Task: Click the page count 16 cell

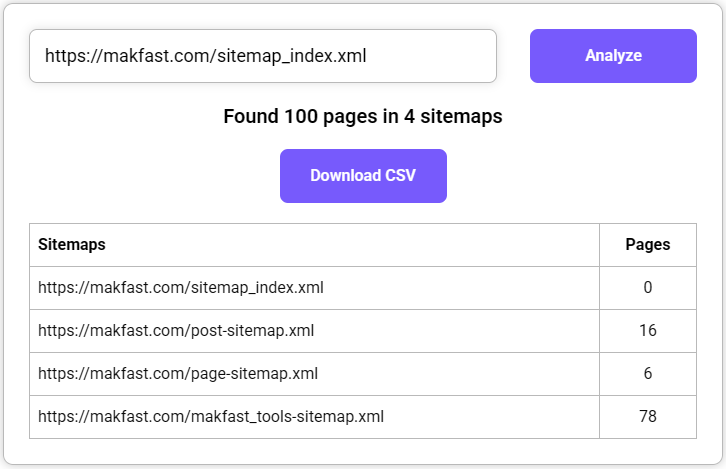Action: coord(648,331)
